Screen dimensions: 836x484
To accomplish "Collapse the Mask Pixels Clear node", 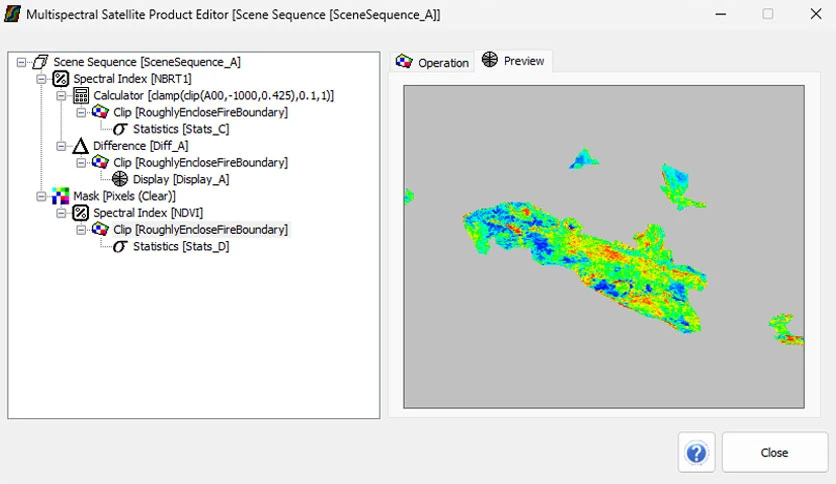I will 41,196.
